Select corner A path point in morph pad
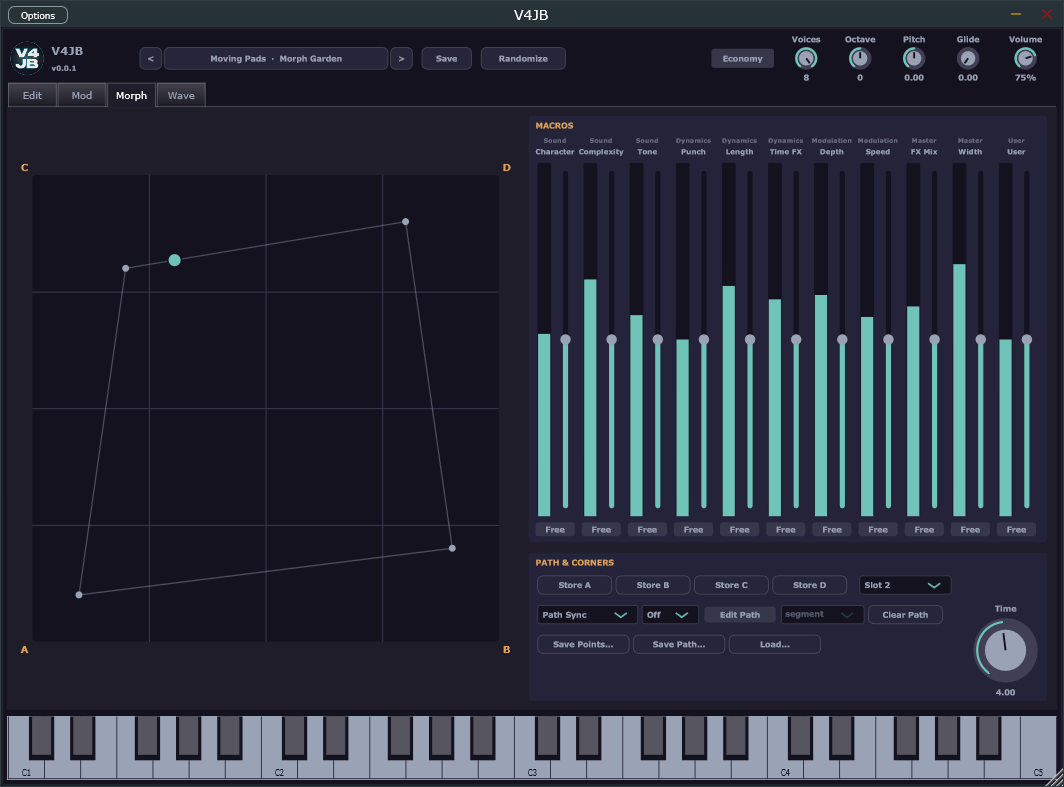 click(79, 595)
